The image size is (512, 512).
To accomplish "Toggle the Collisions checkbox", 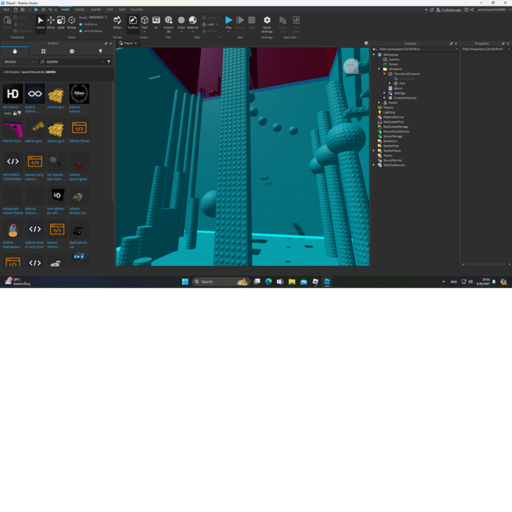I will (81, 24).
